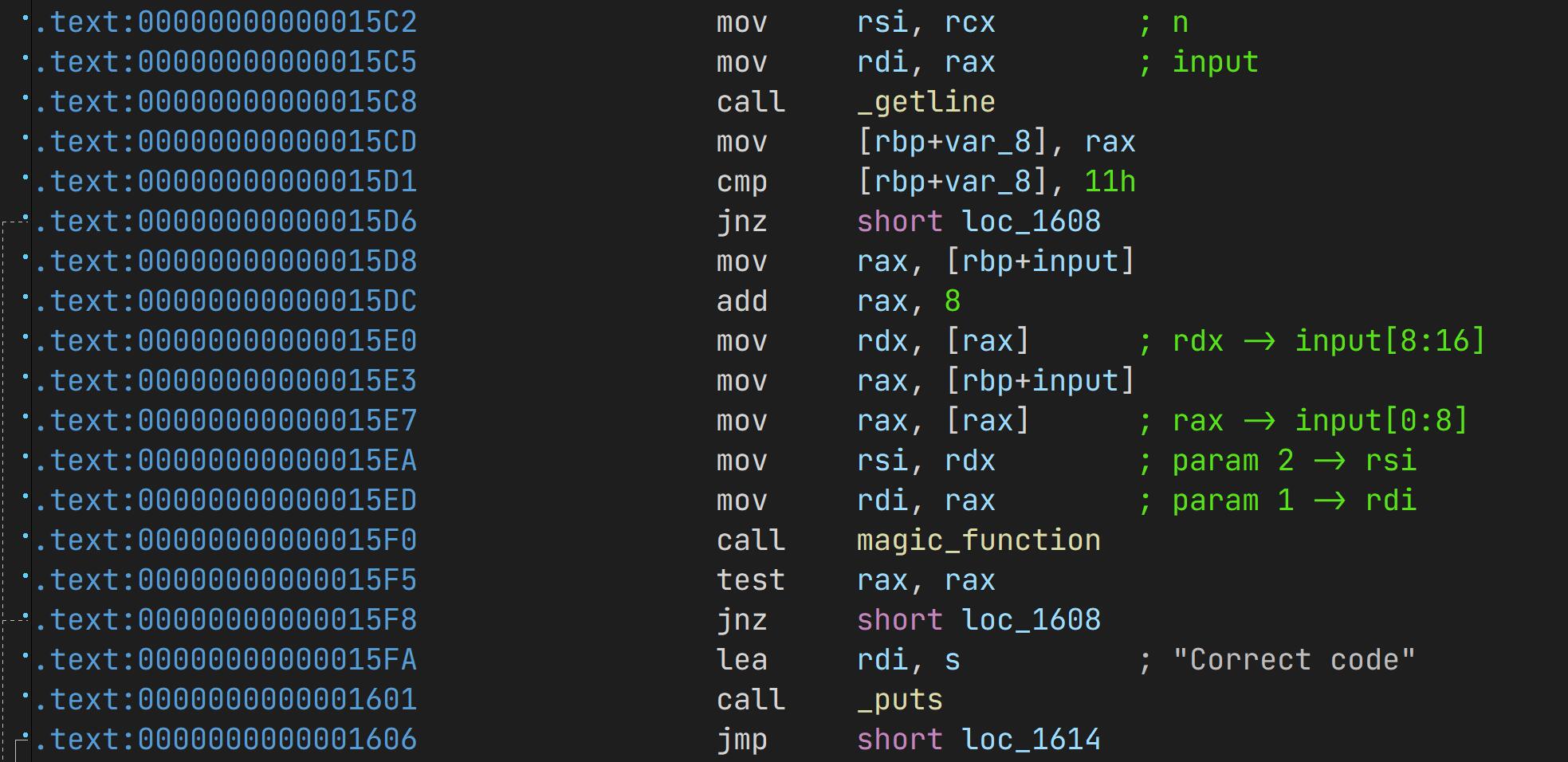This screenshot has height=762, width=1568.
Task: Click loc_1608 on the address 15F8 line
Action: click(x=1031, y=620)
